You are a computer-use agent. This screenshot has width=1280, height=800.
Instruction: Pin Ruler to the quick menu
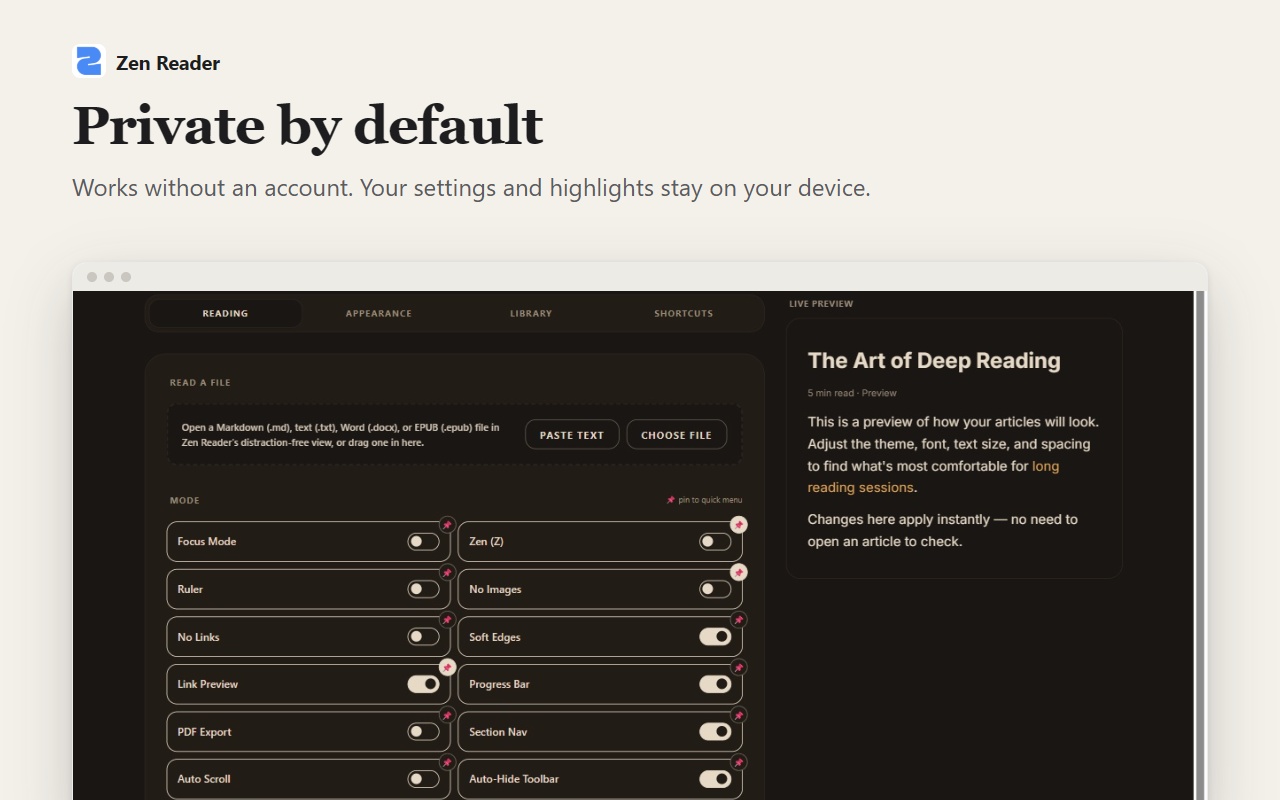447,573
